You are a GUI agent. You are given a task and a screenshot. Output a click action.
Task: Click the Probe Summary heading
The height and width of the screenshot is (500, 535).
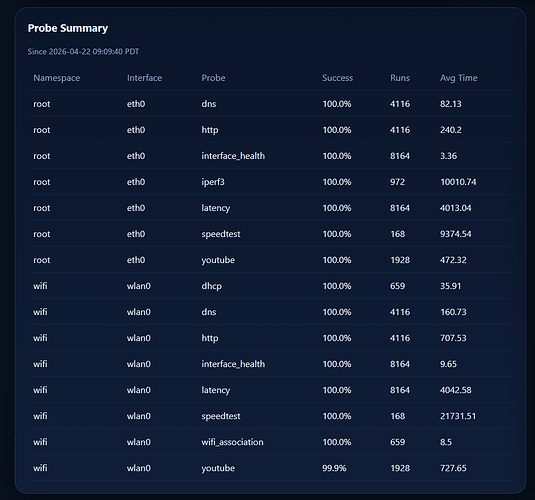68,28
